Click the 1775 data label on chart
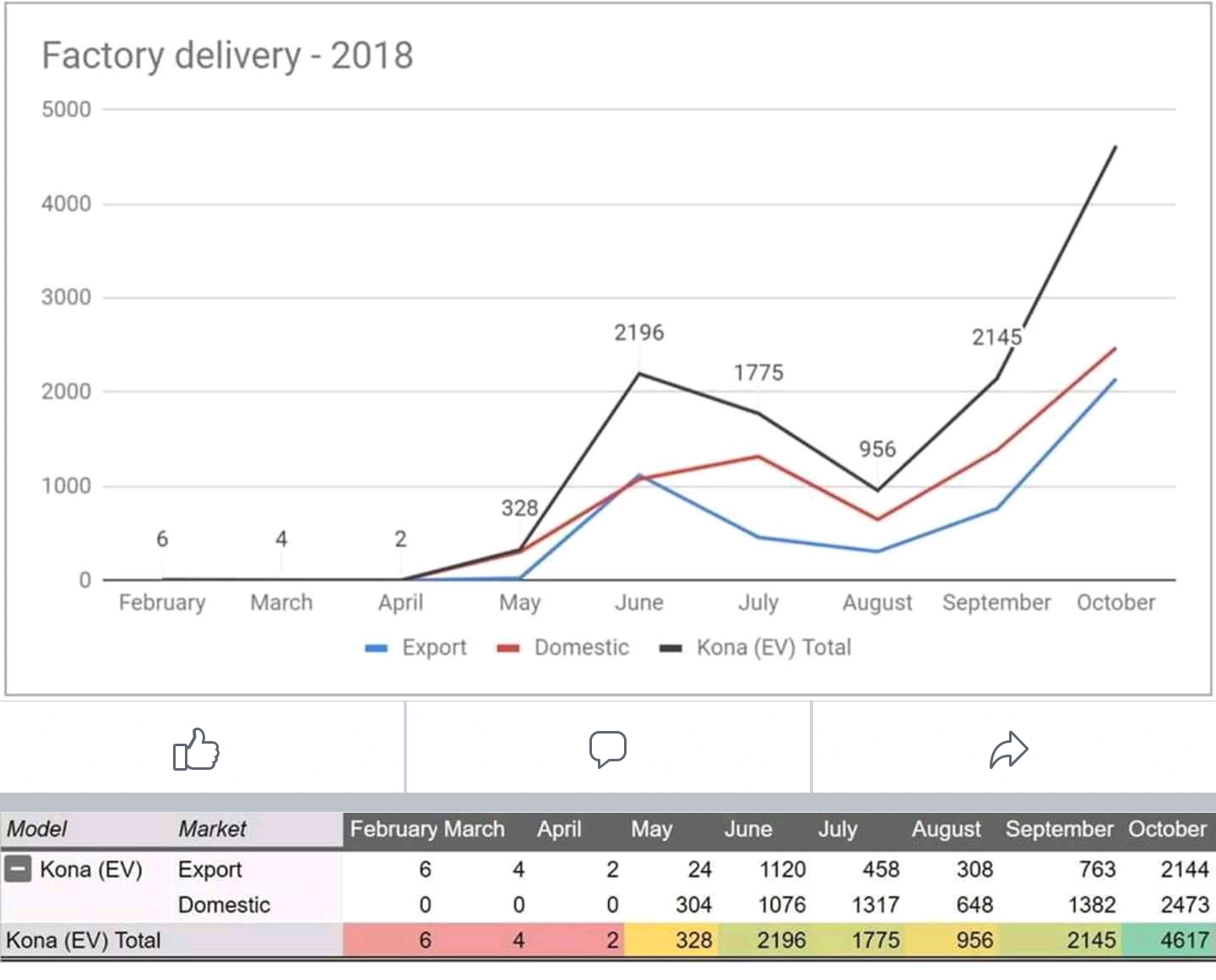Image resolution: width=1216 pixels, height=980 pixels. pos(758,372)
